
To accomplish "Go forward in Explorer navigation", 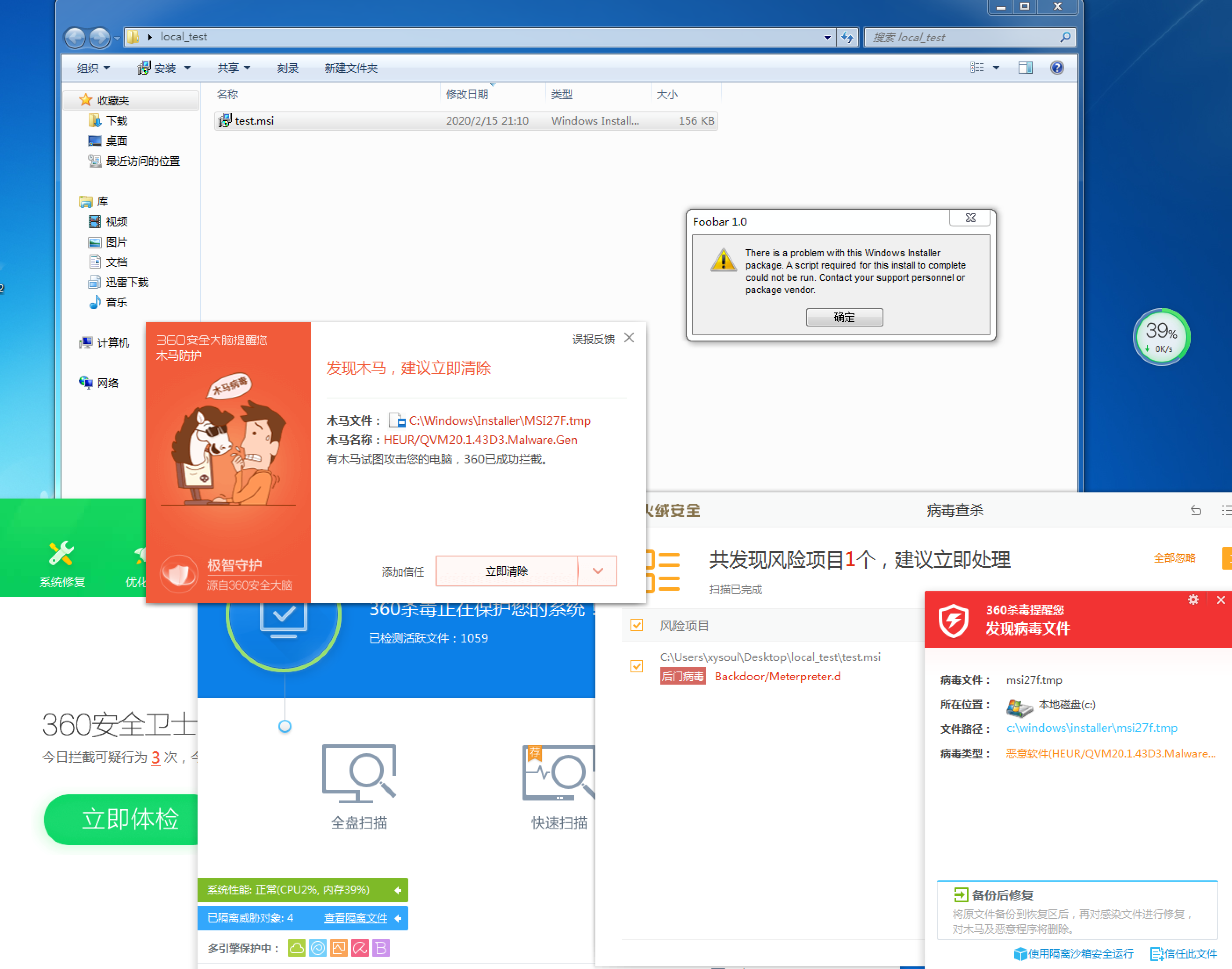I will [x=100, y=37].
